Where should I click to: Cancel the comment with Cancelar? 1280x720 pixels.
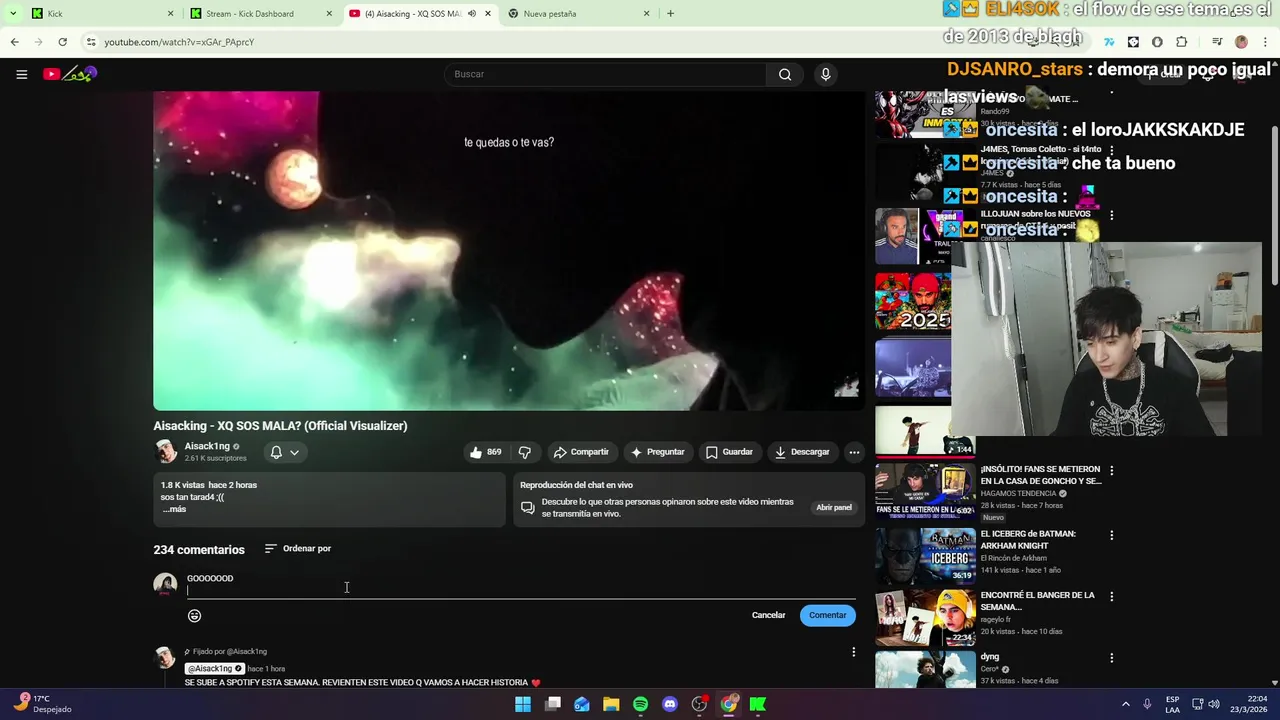coord(768,615)
